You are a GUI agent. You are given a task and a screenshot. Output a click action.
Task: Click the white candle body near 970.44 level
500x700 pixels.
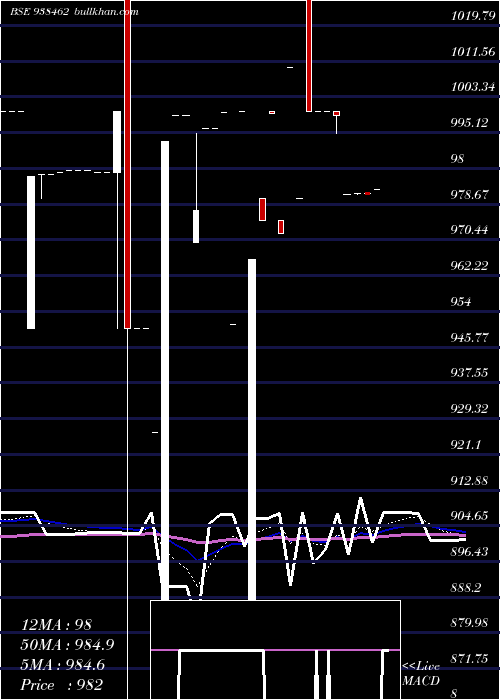click(x=196, y=226)
